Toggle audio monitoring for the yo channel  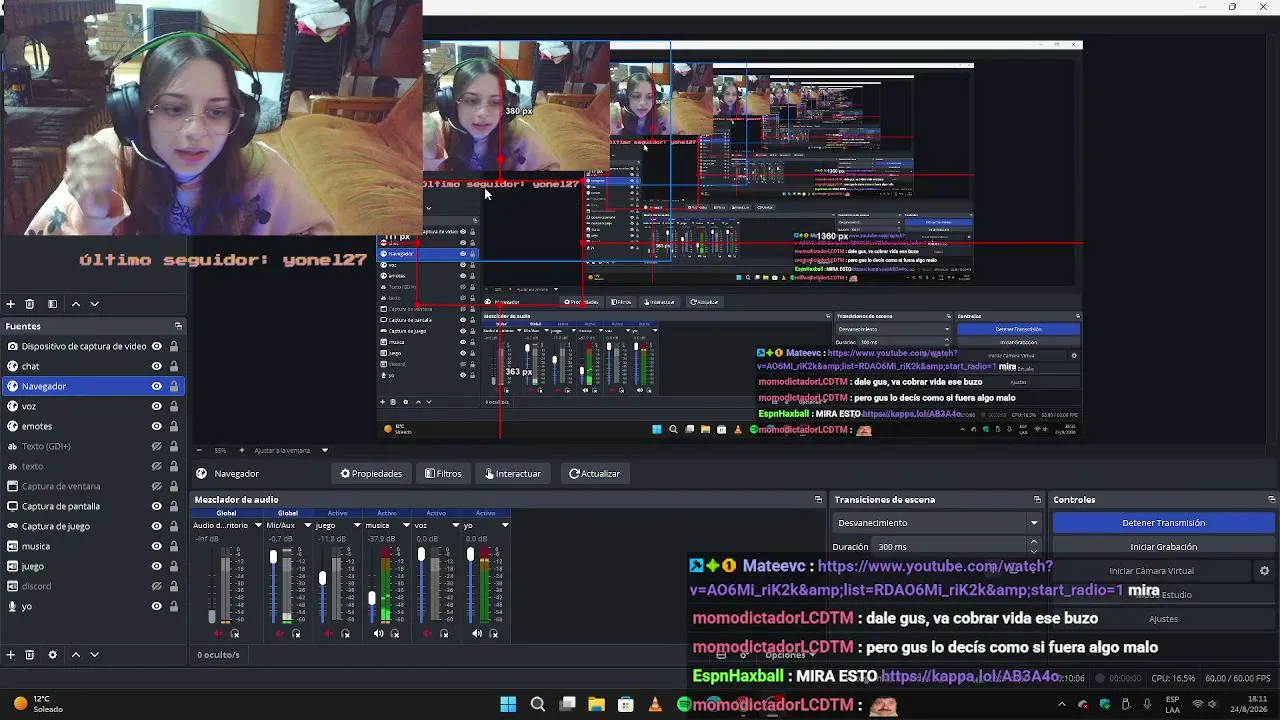tap(493, 633)
